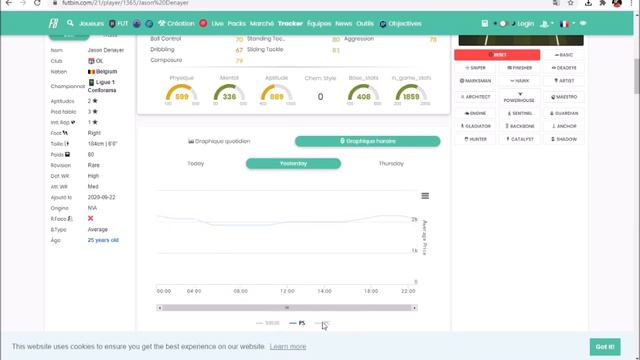Toggle PS series in chart legend
This screenshot has width=640, height=360.
297,323
